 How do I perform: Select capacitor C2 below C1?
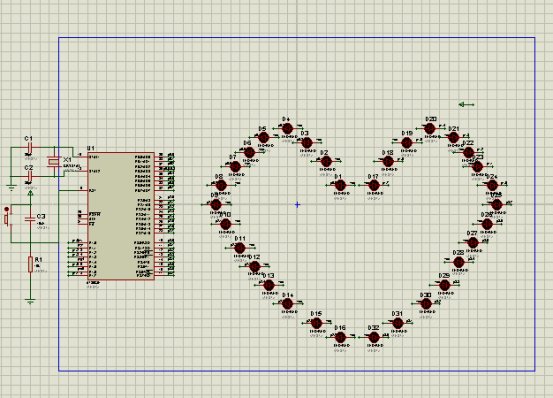(x=29, y=176)
